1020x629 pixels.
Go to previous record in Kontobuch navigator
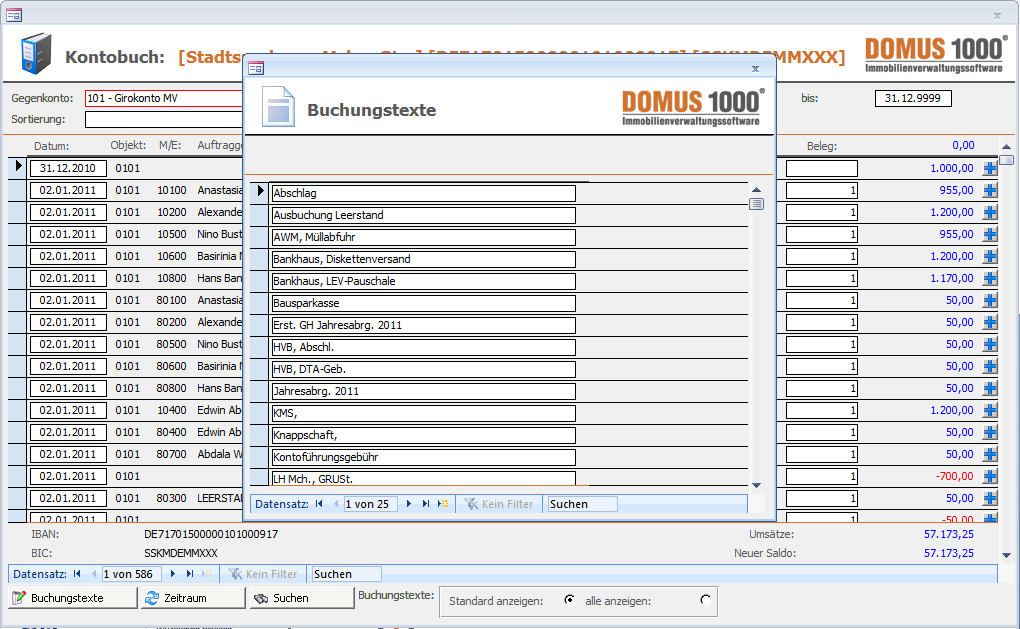94,574
